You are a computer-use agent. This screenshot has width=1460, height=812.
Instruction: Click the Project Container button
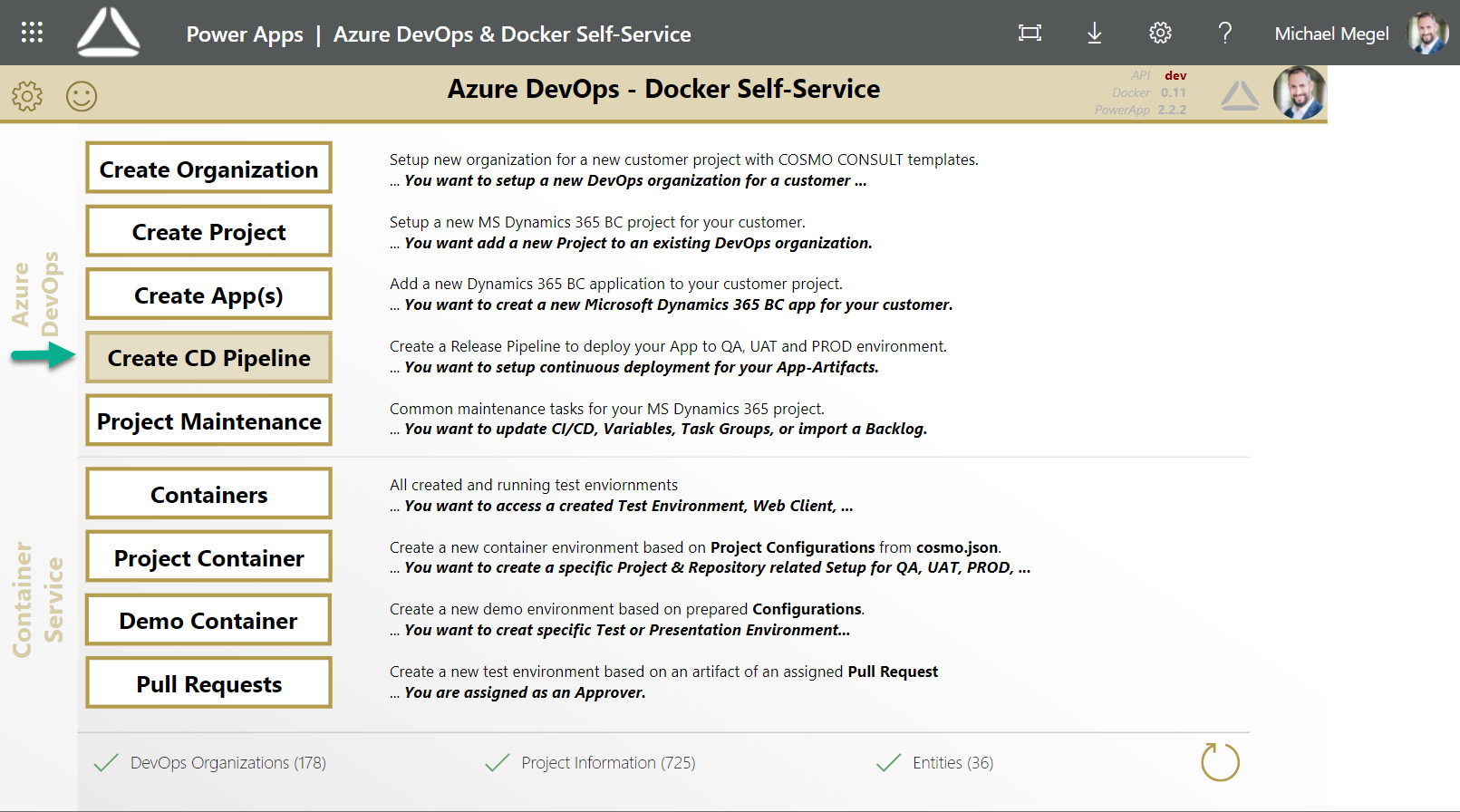point(209,557)
